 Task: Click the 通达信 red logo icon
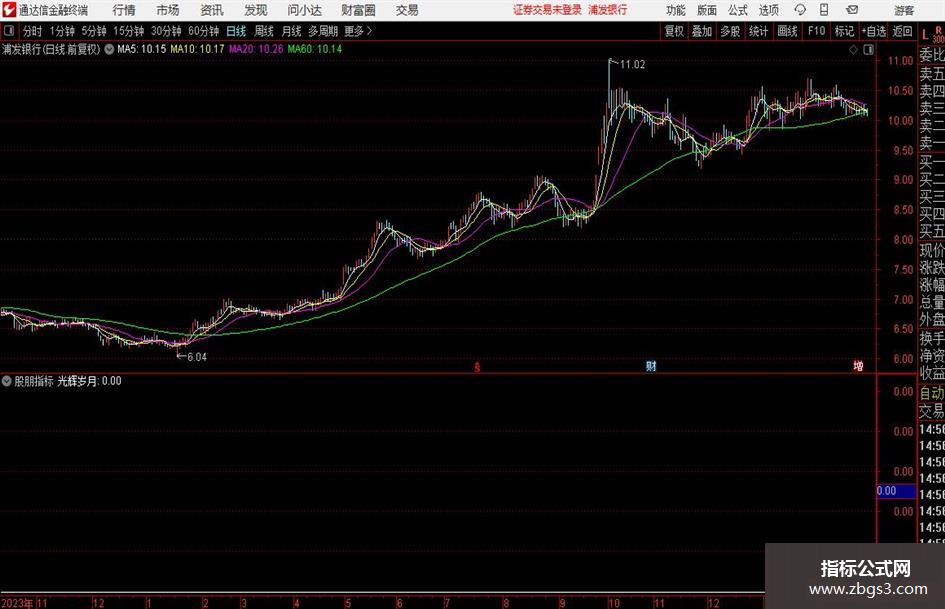pos(9,10)
